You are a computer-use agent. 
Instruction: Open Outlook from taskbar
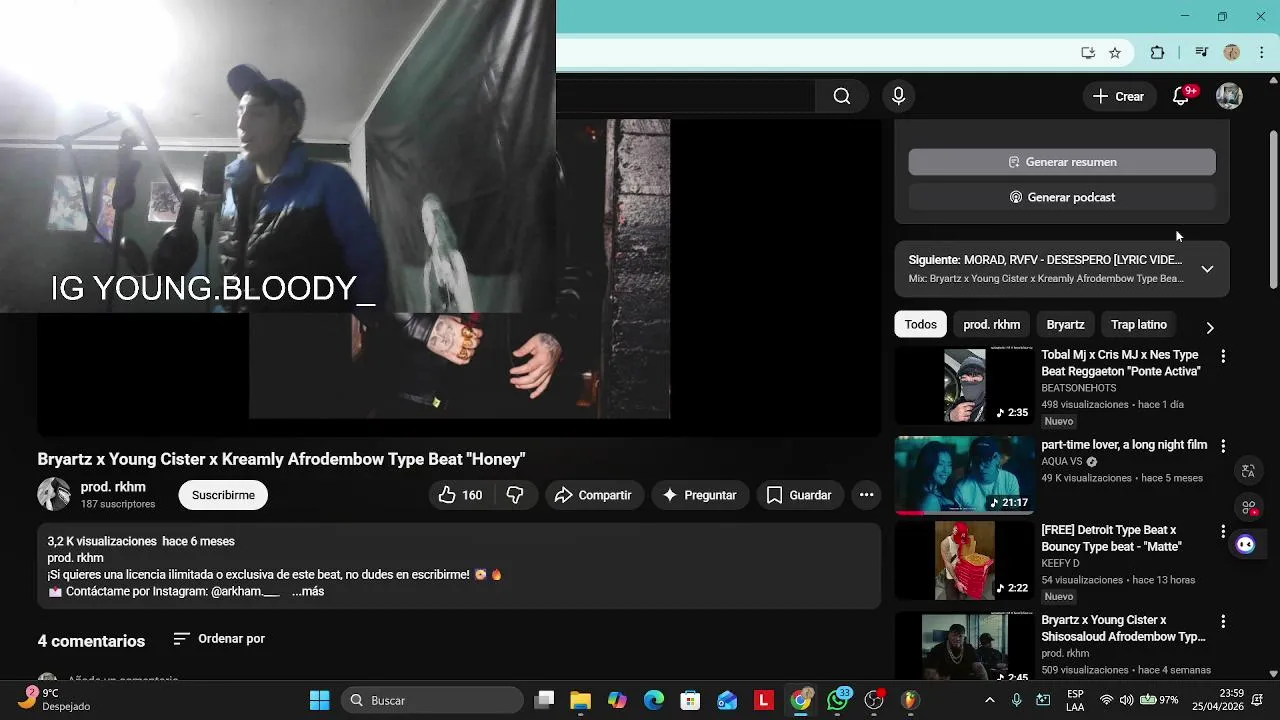tap(727, 700)
